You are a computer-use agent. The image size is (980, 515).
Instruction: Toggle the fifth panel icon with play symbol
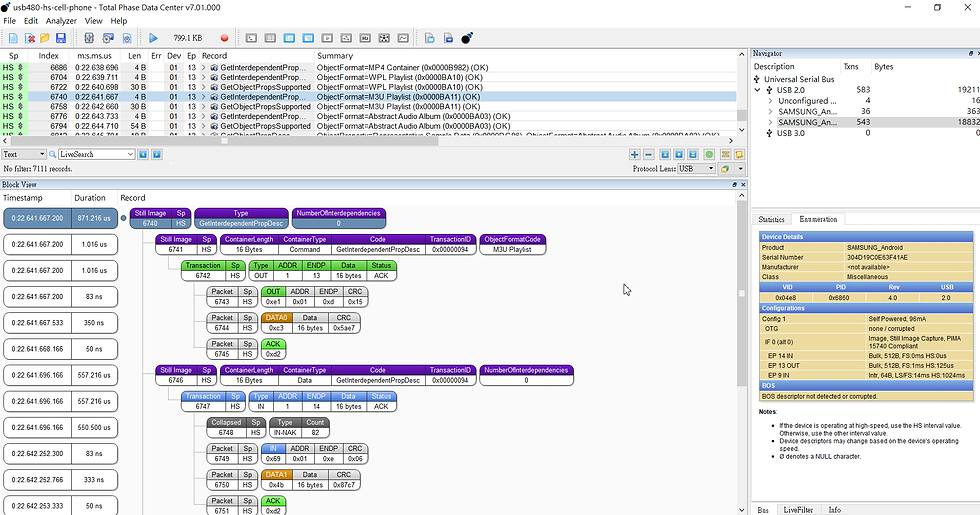[x=327, y=38]
